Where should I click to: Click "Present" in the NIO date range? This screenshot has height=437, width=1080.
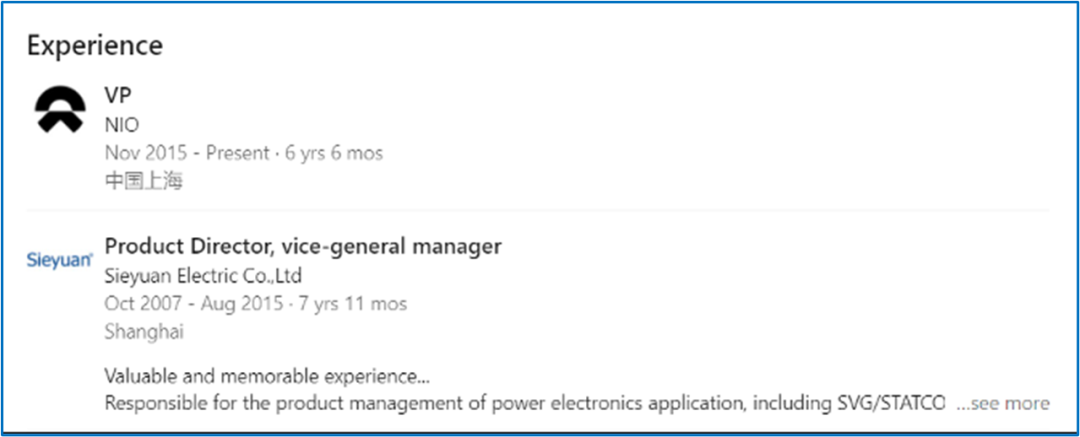(x=238, y=153)
